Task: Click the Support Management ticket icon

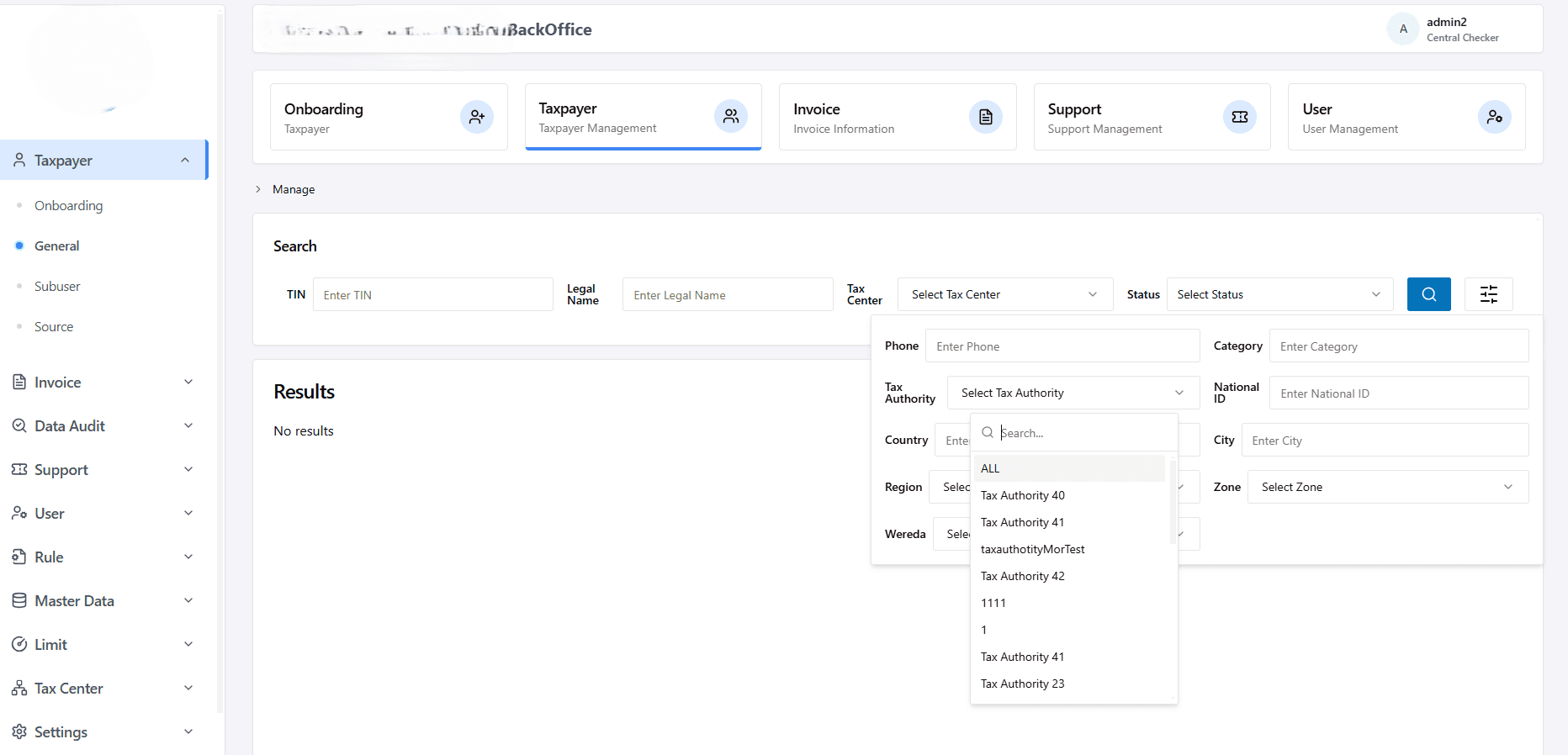Action: 1240,117
